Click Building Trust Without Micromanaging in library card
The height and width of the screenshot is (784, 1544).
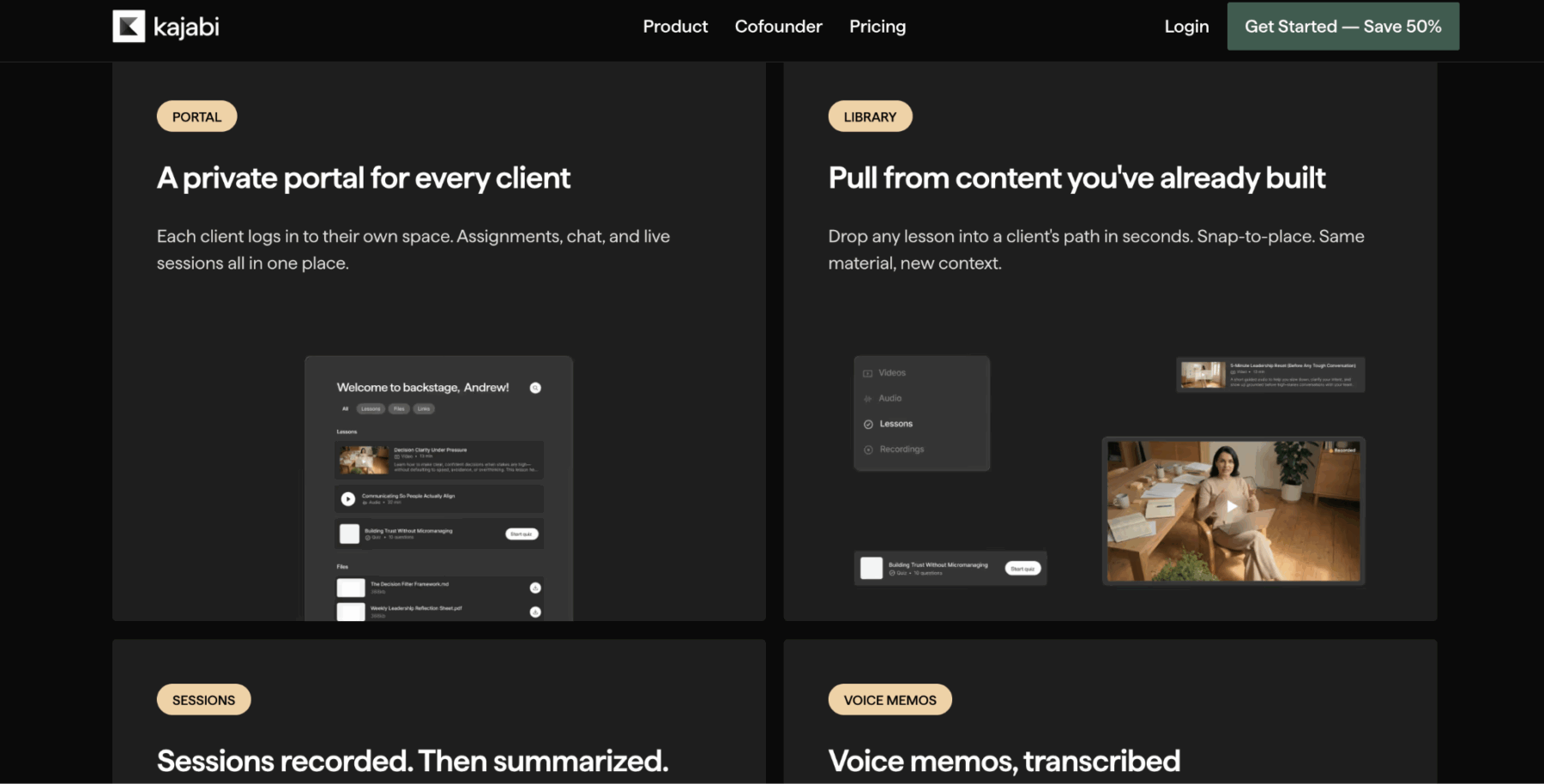pyautogui.click(x=938, y=564)
